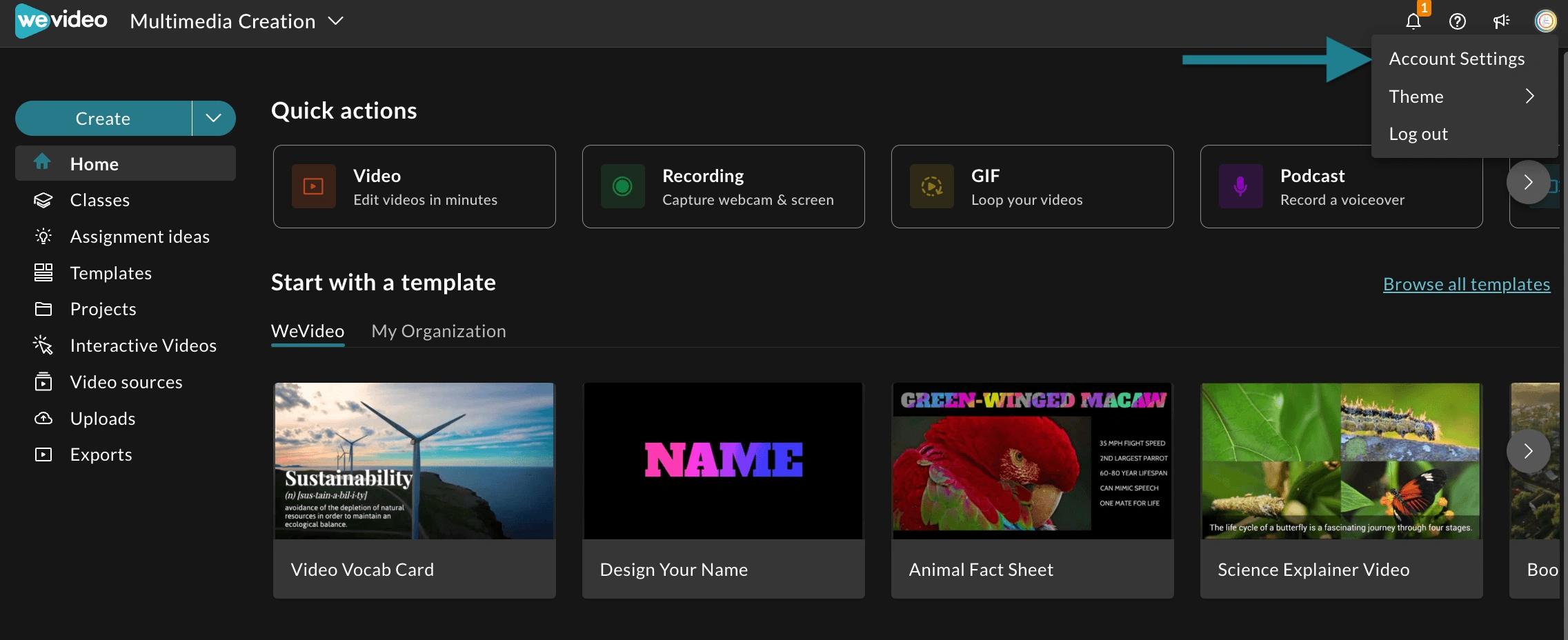The width and height of the screenshot is (1568, 640).
Task: Expand the Multimedia Creation dropdown
Action: [x=335, y=21]
